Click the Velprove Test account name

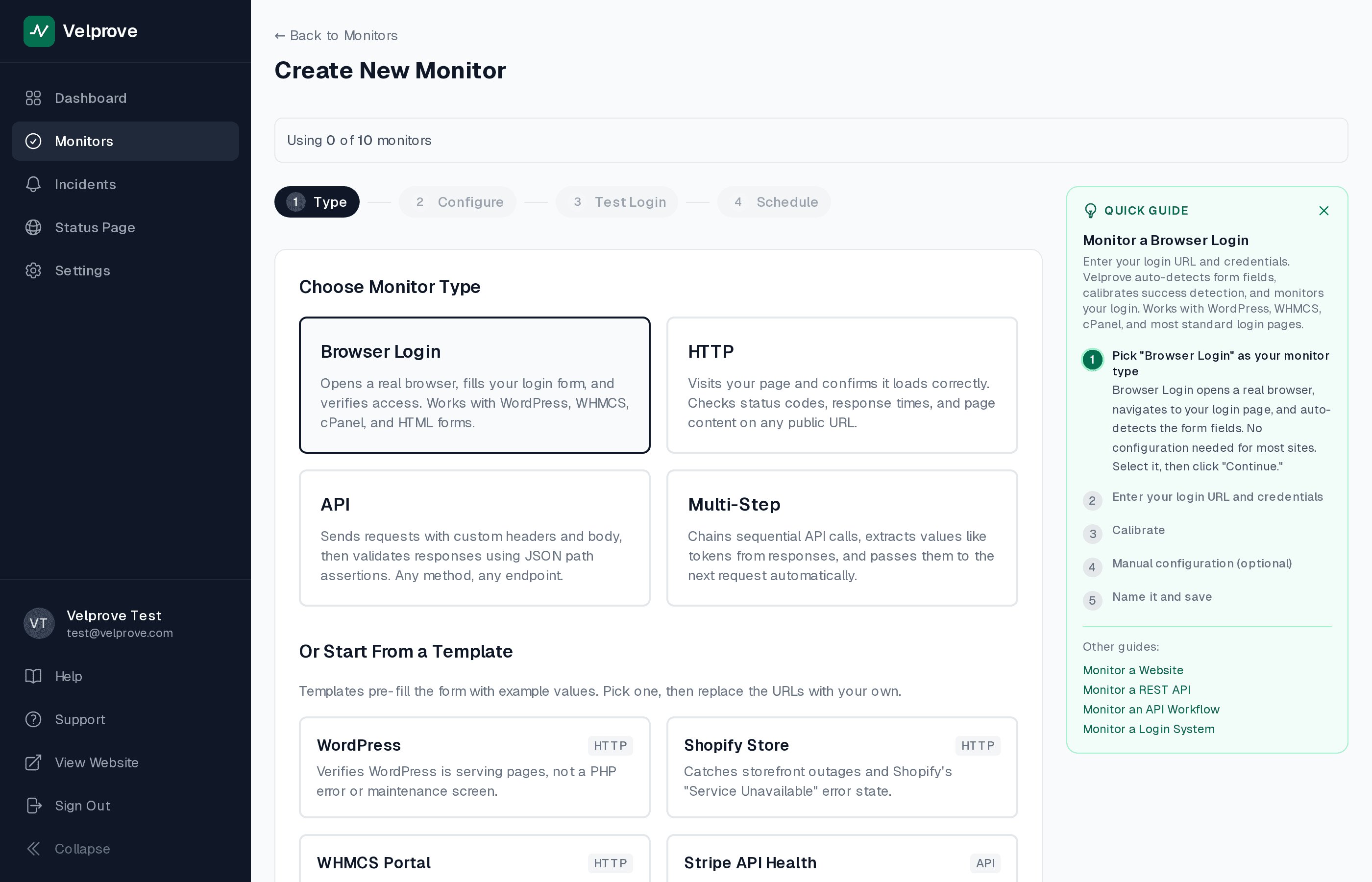(x=114, y=615)
